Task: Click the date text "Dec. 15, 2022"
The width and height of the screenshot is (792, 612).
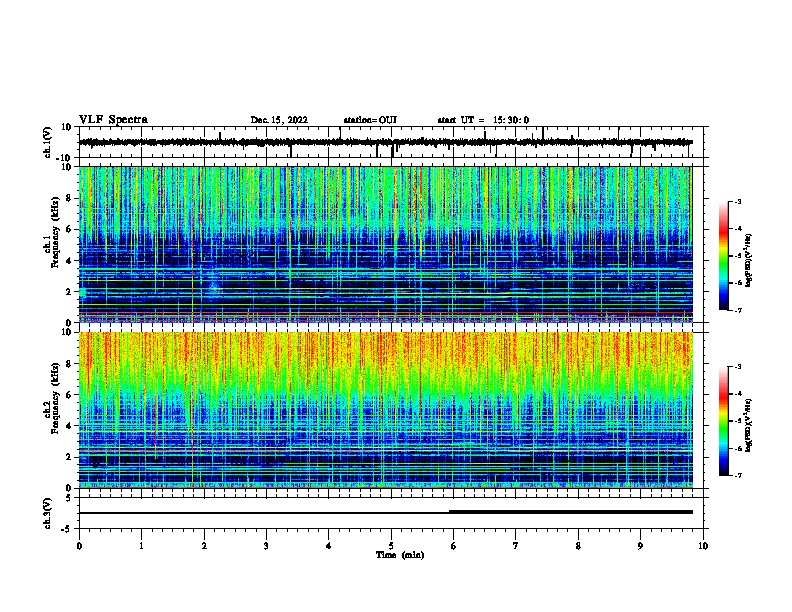Action: point(279,120)
